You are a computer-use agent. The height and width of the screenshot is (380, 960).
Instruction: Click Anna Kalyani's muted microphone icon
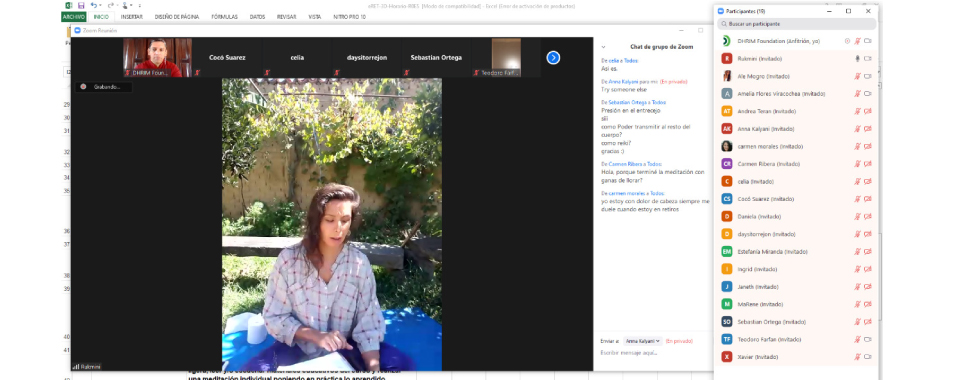tap(857, 129)
